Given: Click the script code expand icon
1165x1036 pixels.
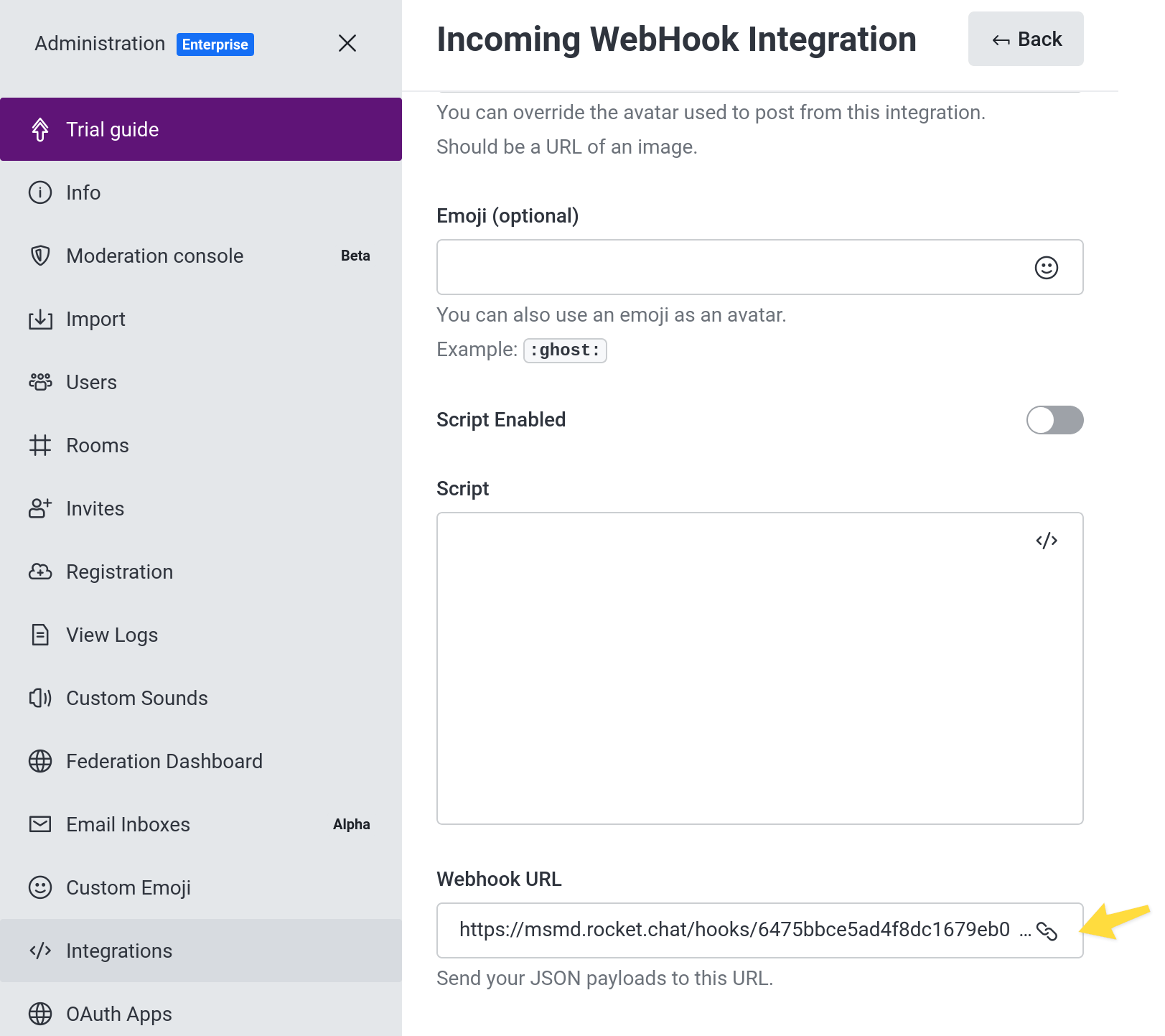Looking at the screenshot, I should (1046, 541).
